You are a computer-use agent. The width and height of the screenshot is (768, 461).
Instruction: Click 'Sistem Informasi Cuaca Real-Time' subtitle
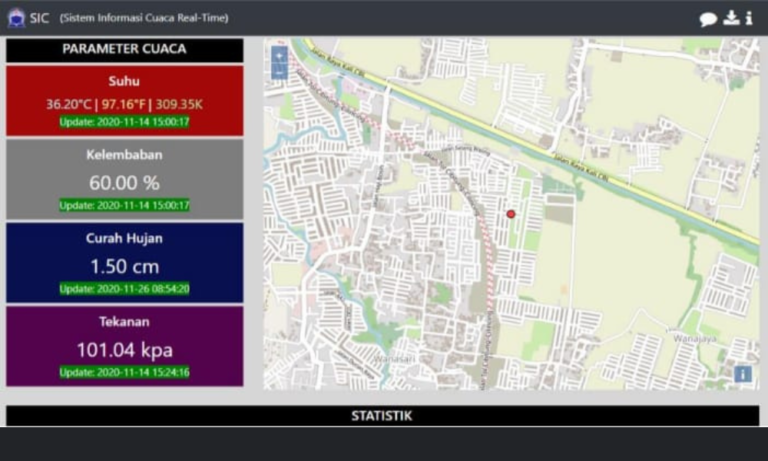tap(144, 18)
